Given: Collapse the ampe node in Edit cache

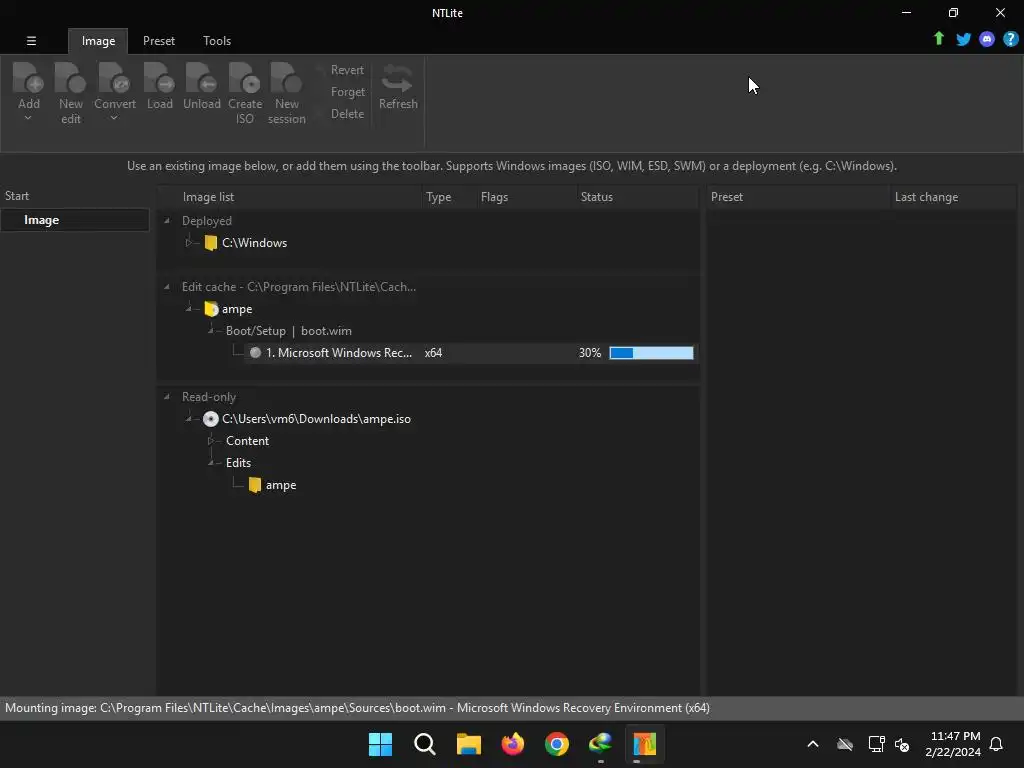Looking at the screenshot, I should click(188, 309).
